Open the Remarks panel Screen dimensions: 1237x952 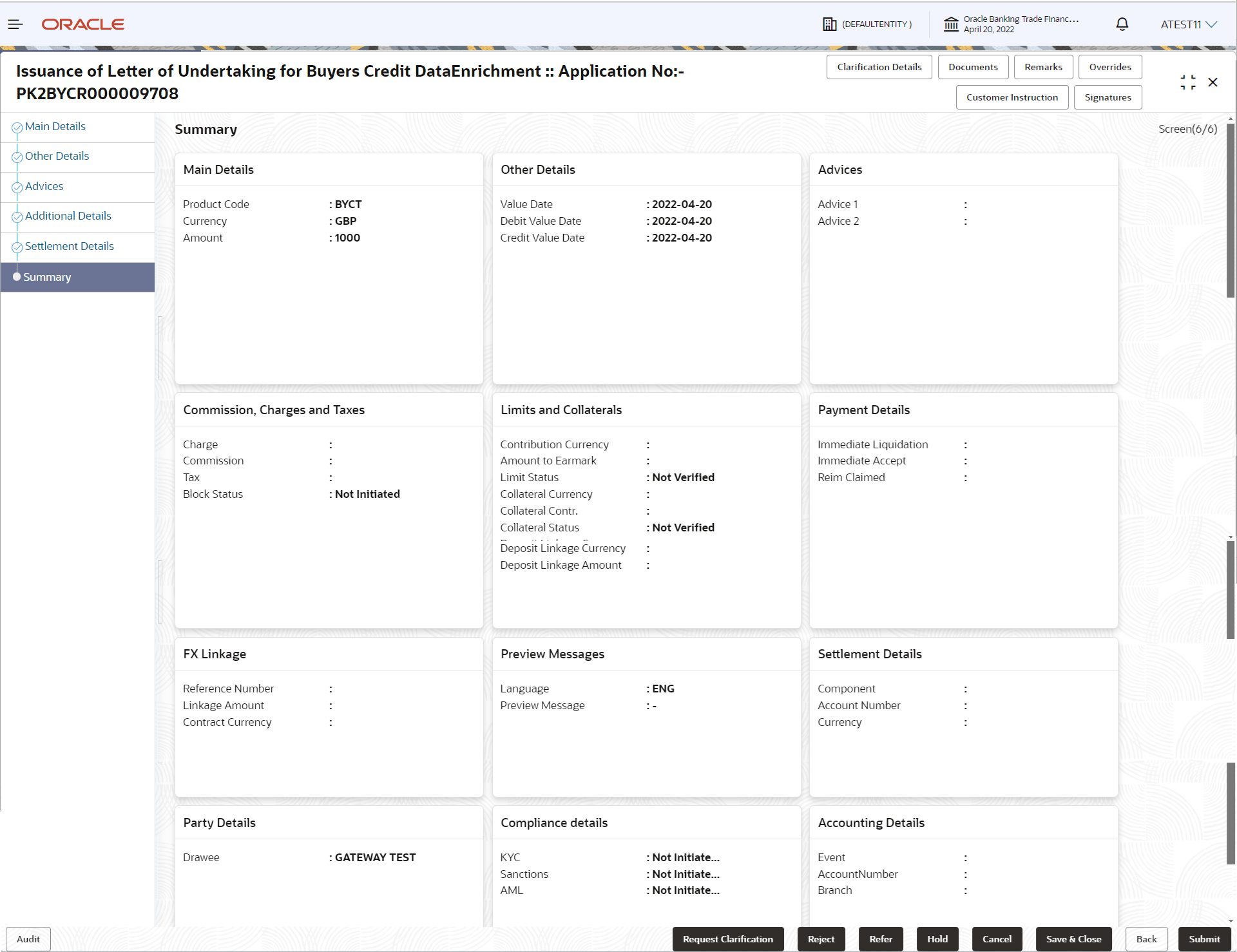tap(1043, 66)
